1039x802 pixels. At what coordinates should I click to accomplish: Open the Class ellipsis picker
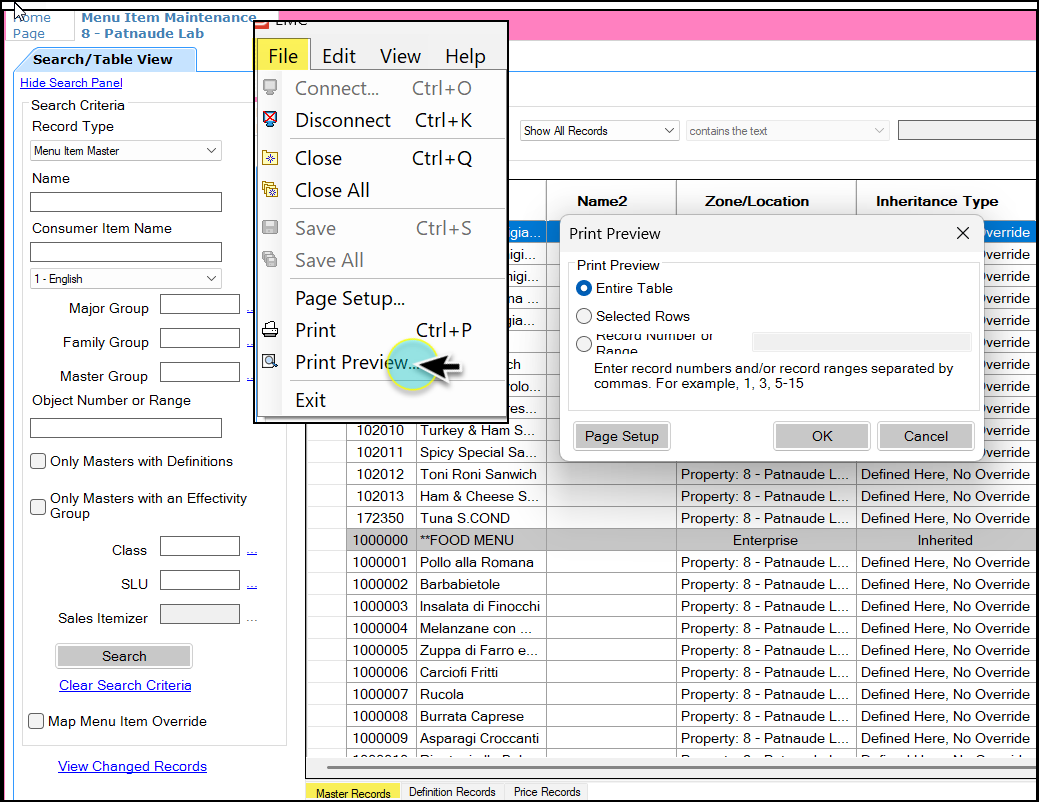pyautogui.click(x=251, y=551)
